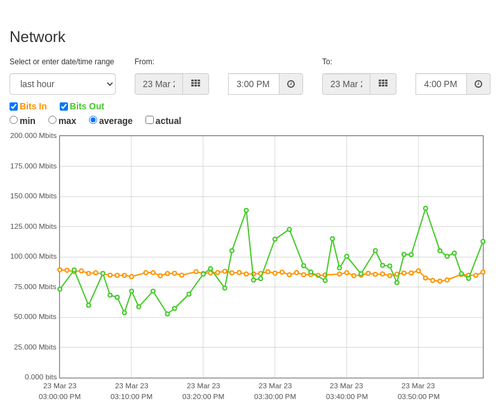
Task: Uncheck the Bits In checkbox
Action: pos(14,106)
